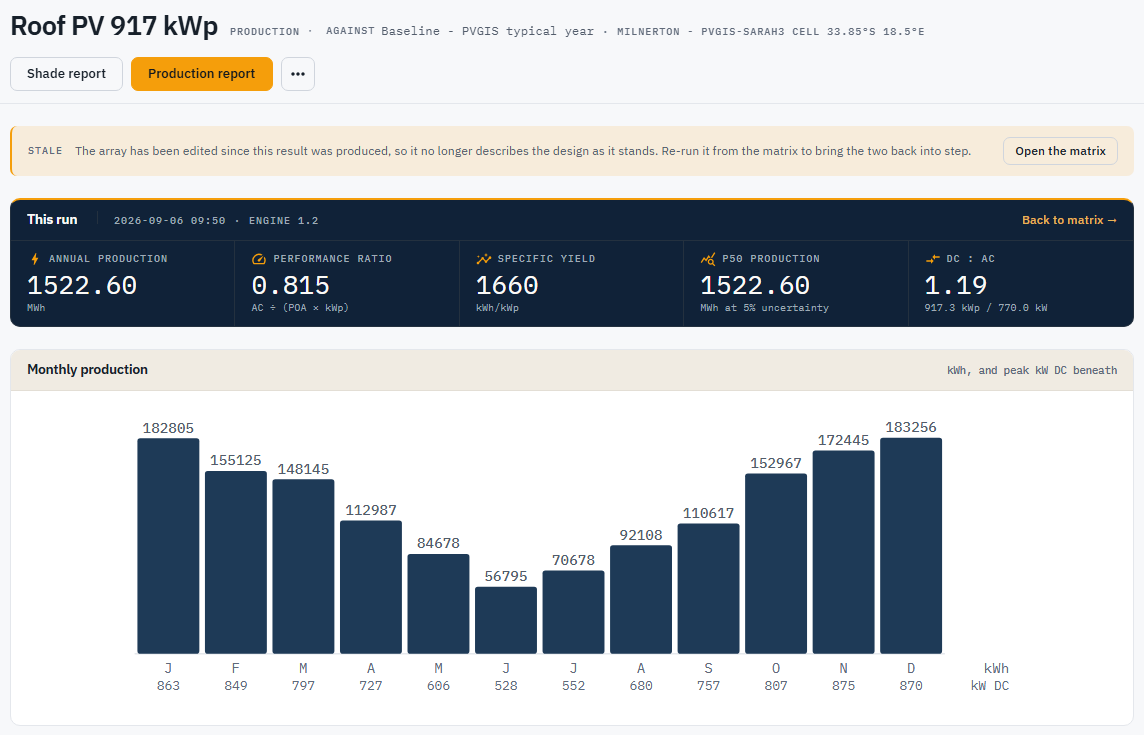
Task: Select the peak kW DC value 528
Action: click(x=506, y=686)
